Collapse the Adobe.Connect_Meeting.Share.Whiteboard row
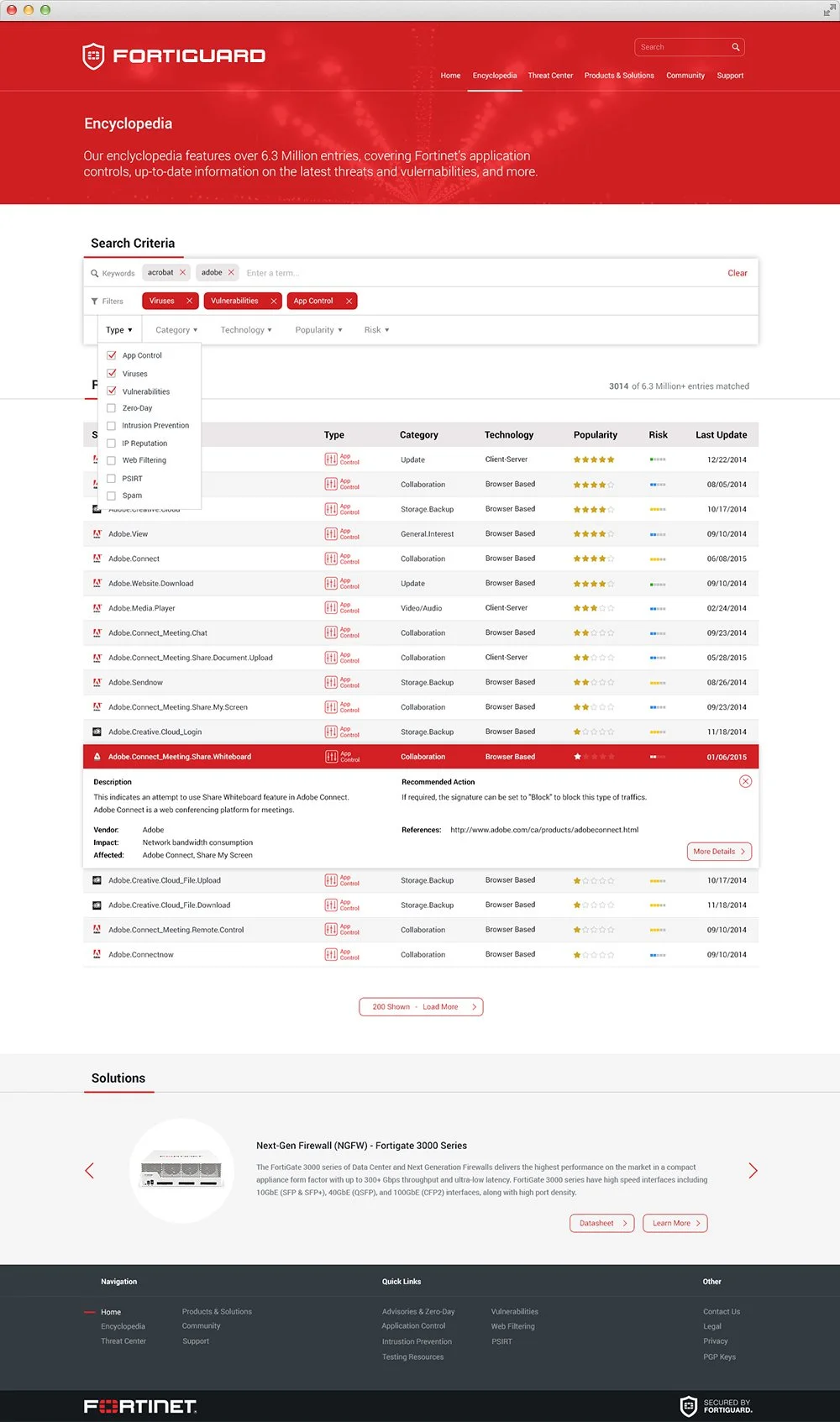 click(421, 757)
